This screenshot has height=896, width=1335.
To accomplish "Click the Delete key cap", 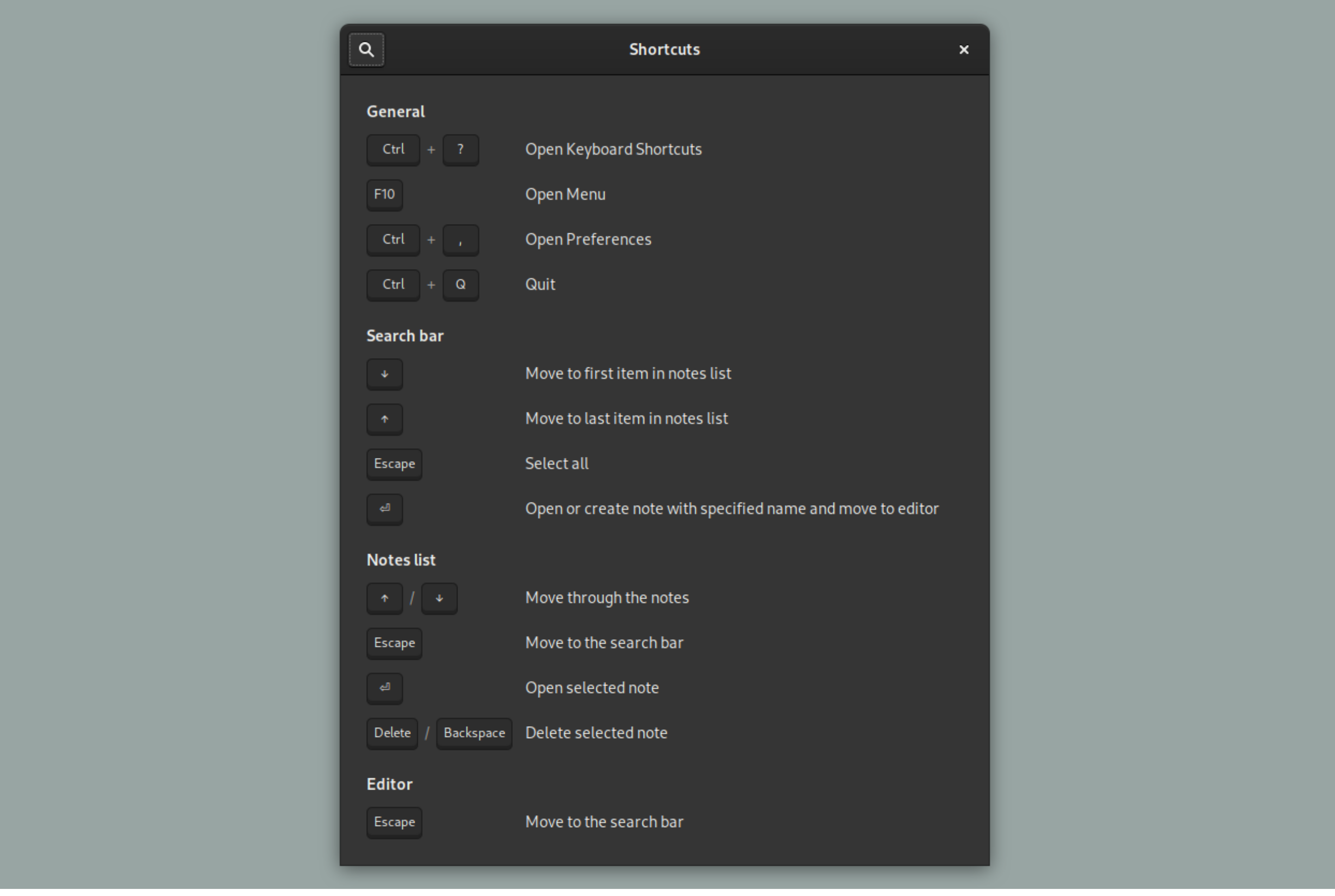I will [x=392, y=734].
